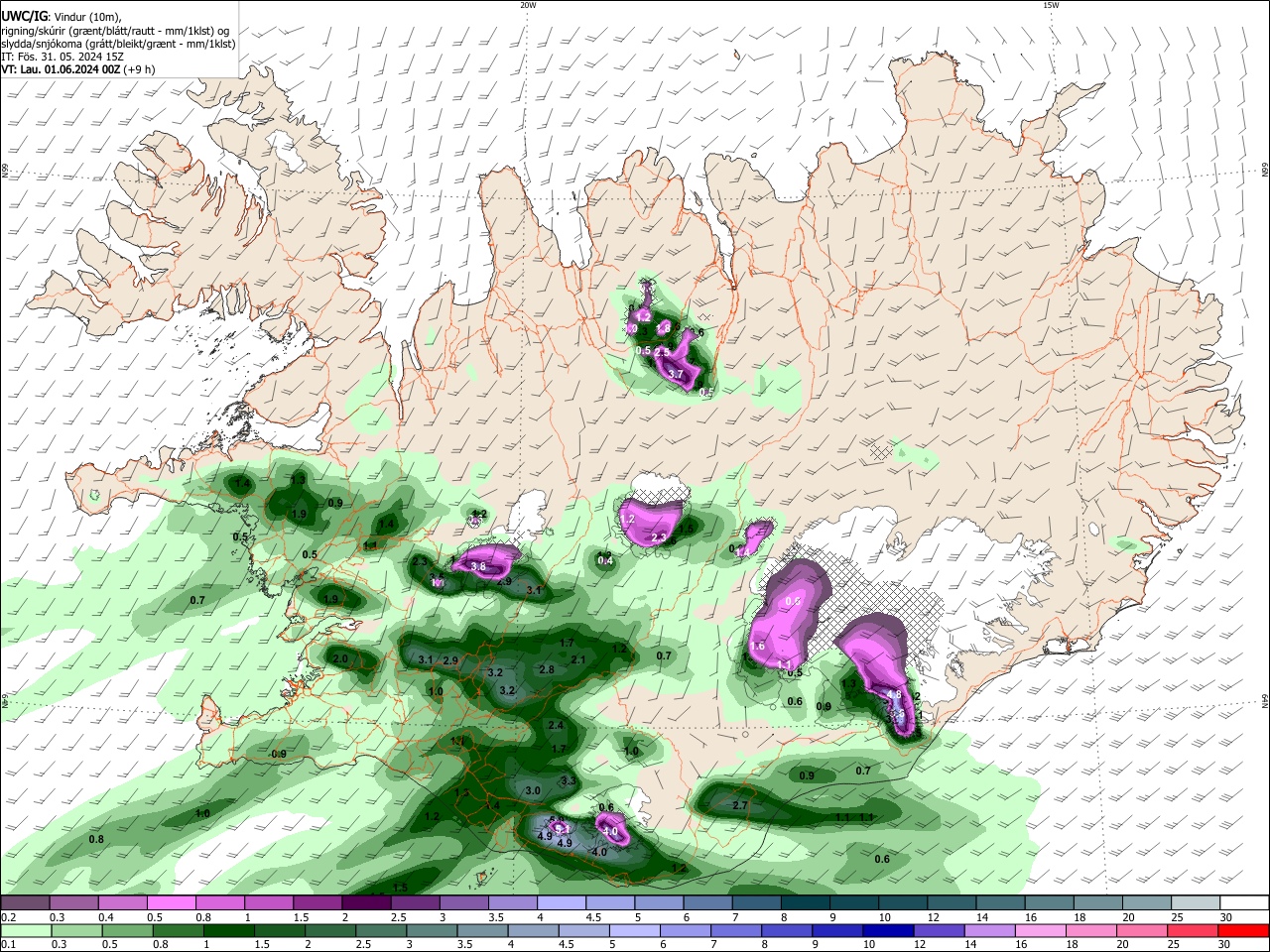Viewport: 1270px width, 952px height.
Task: Pick snow legend swatch between 16 and 18
Action: click(x=1049, y=902)
